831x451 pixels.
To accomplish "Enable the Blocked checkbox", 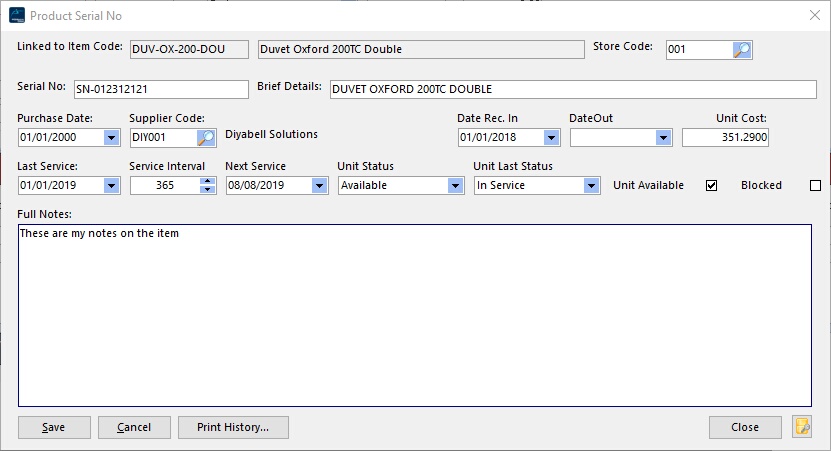I will coord(815,185).
